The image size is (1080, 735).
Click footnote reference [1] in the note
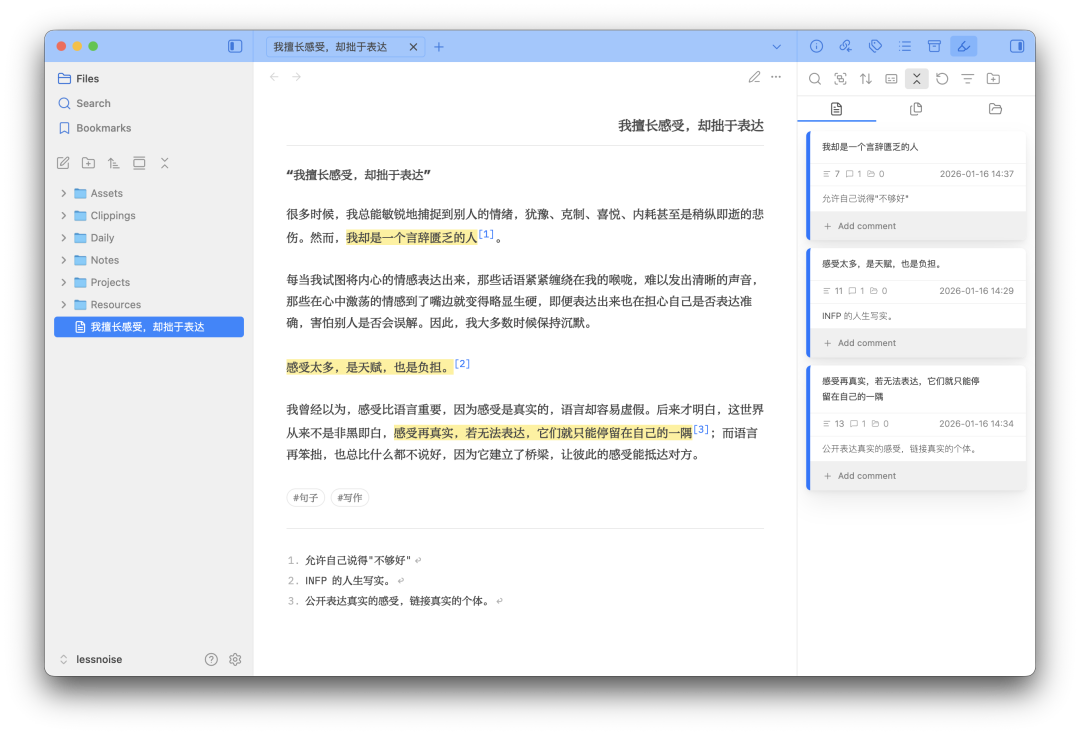[x=486, y=234]
